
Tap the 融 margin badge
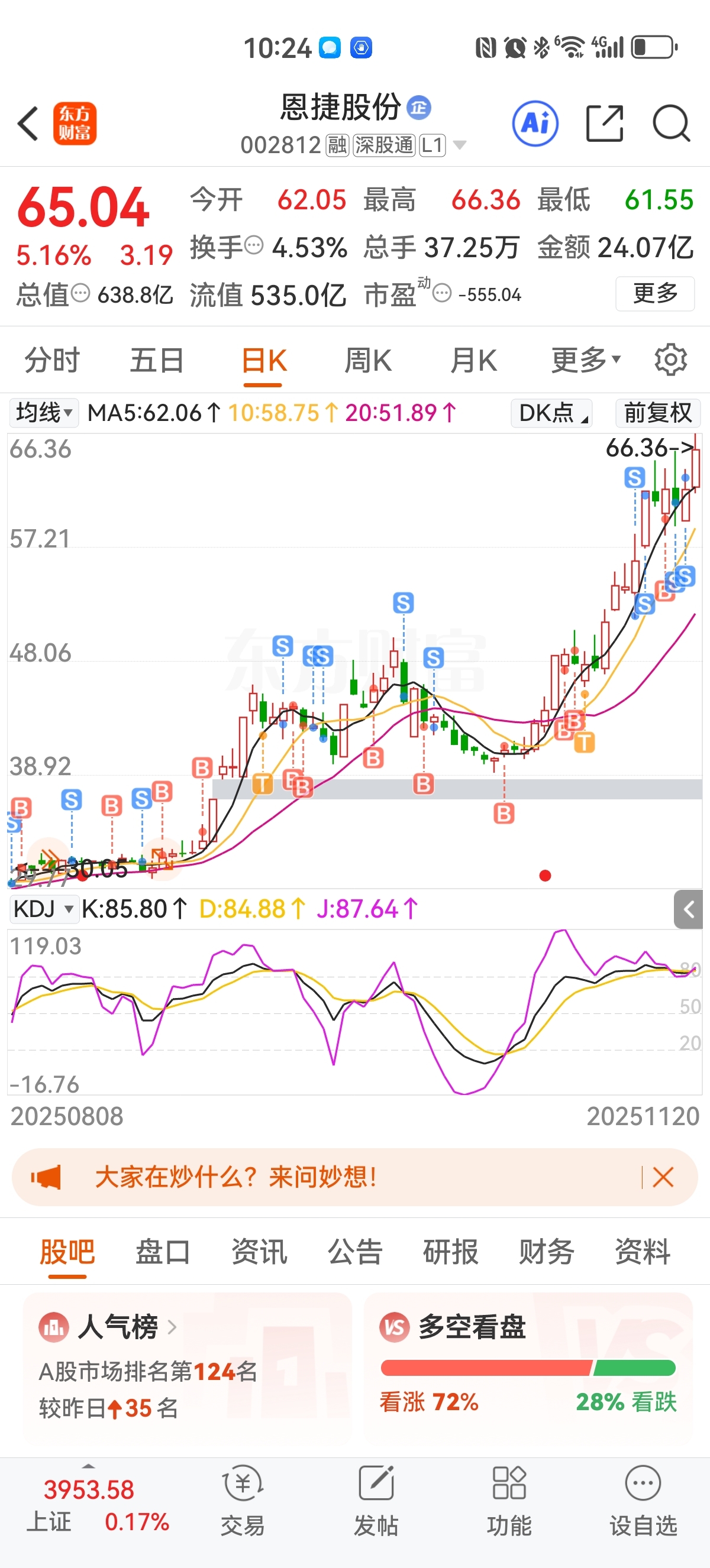point(337,145)
